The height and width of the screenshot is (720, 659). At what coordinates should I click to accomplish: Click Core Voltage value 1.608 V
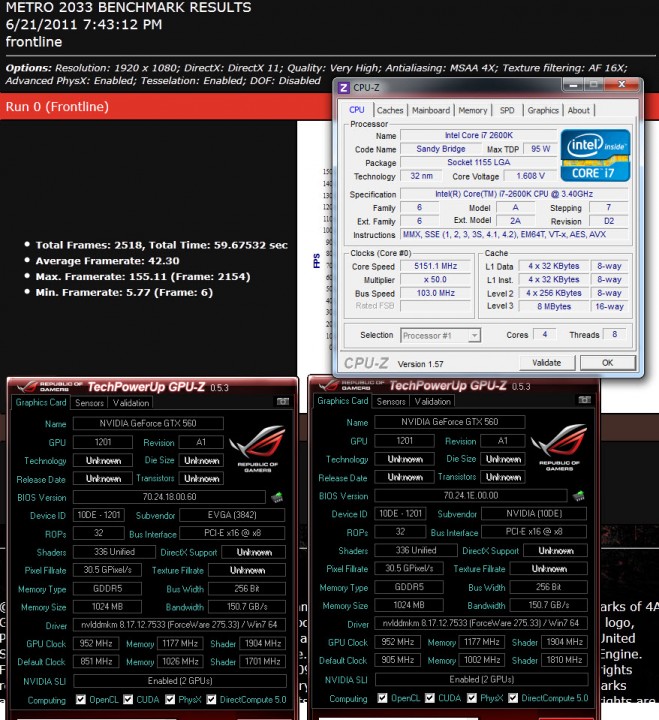pyautogui.click(x=530, y=176)
